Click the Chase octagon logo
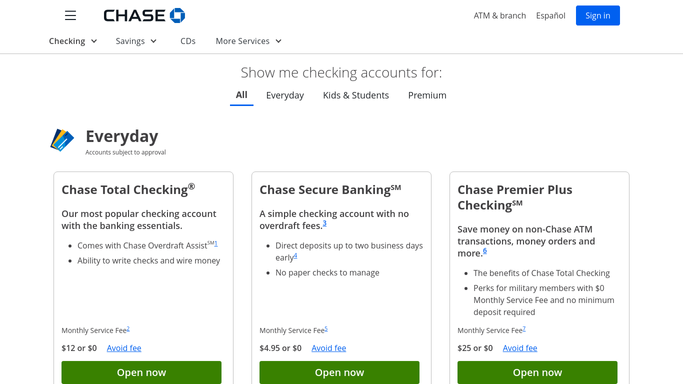The image size is (683, 384). coord(177,15)
